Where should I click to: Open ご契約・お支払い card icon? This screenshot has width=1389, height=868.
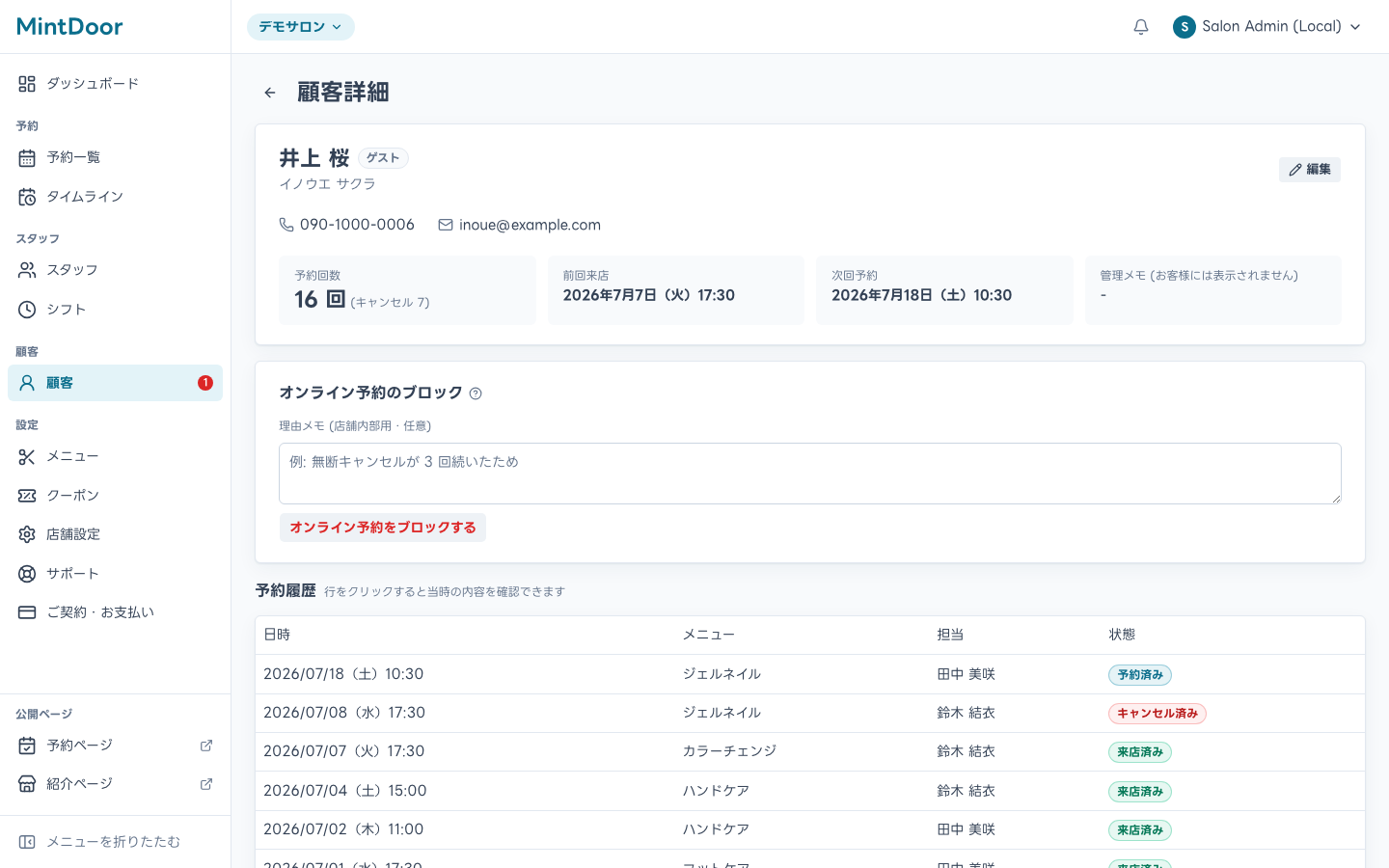coord(27,612)
